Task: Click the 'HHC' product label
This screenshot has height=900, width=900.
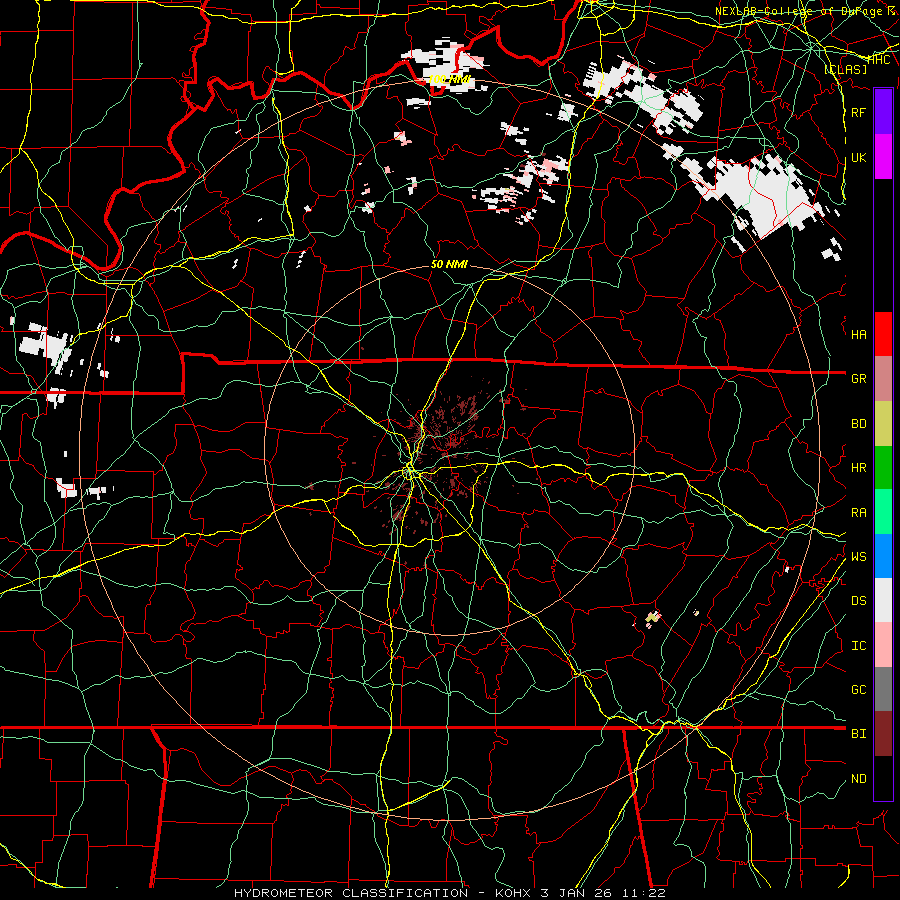Action: 879,60
